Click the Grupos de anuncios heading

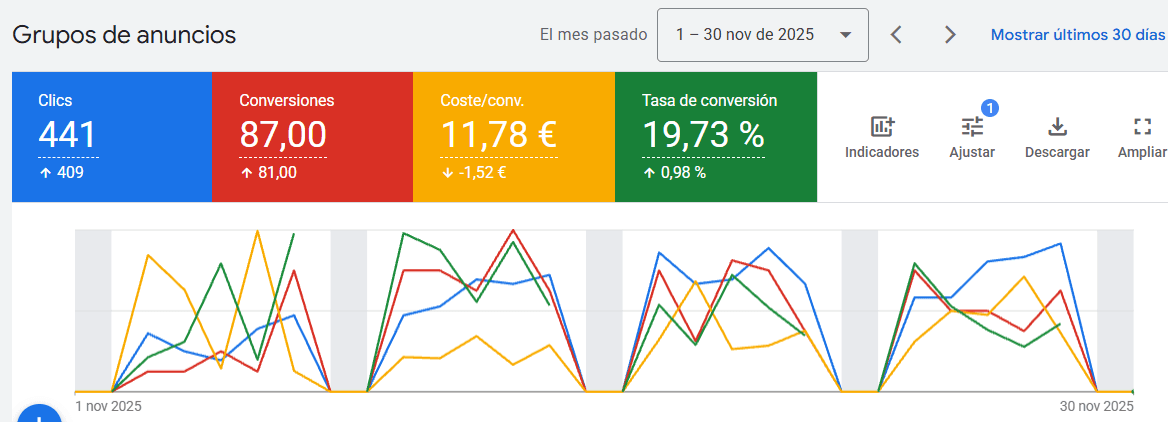pos(124,35)
